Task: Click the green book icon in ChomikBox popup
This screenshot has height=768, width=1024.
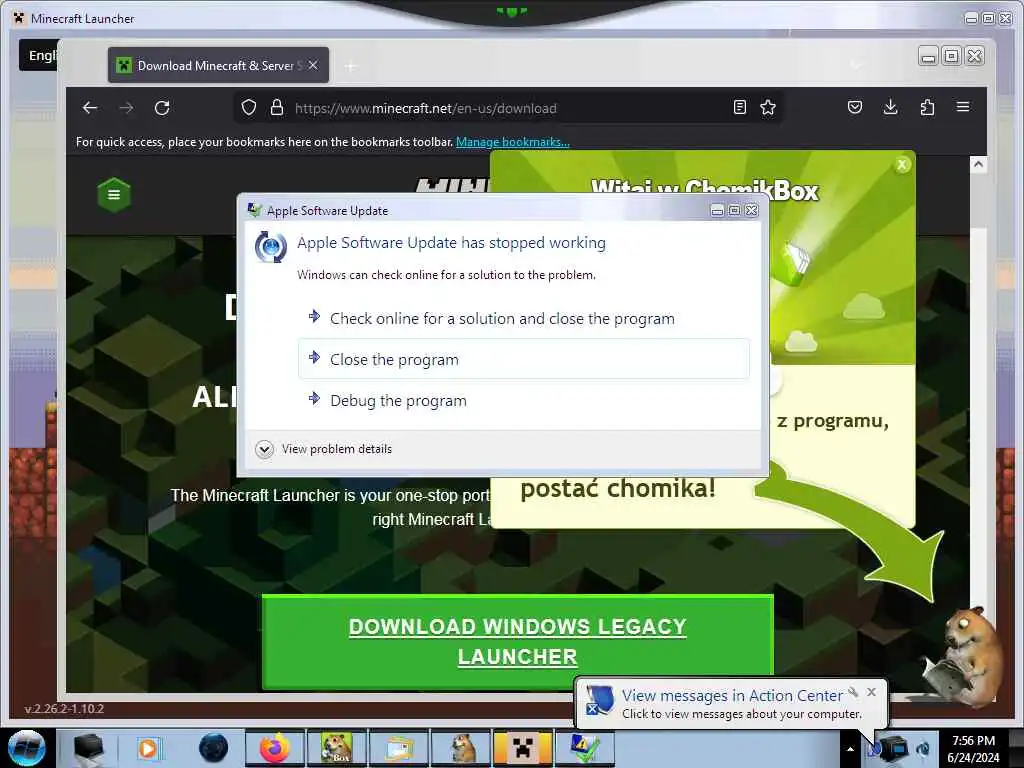Action: tap(795, 263)
